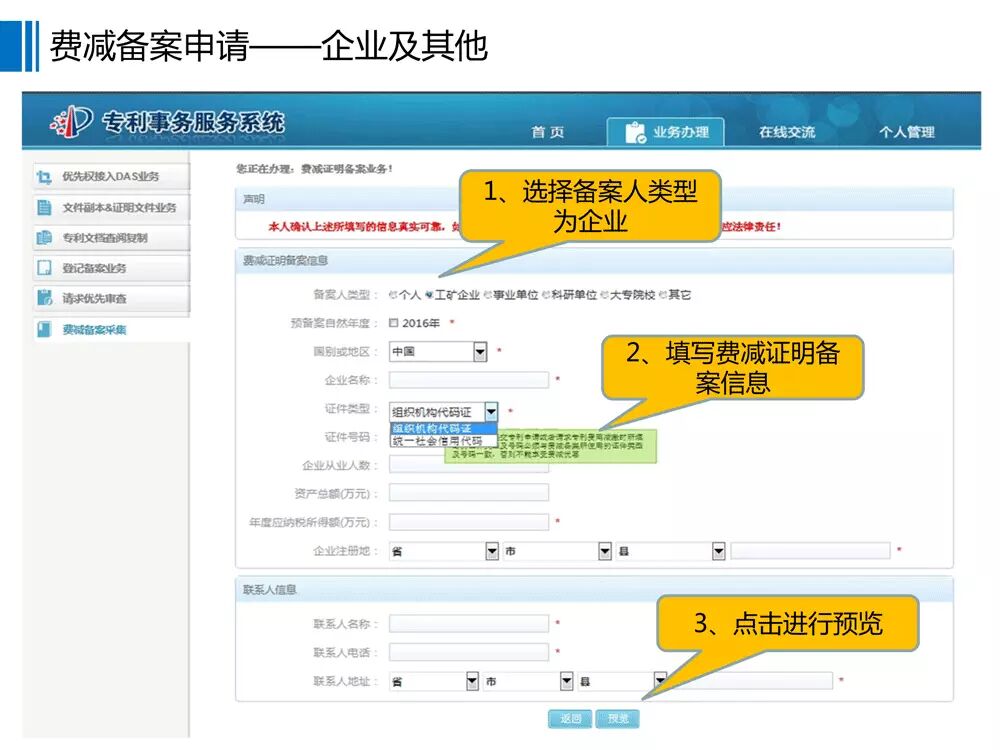Click the 资产总额(万元) input field

[x=469, y=493]
